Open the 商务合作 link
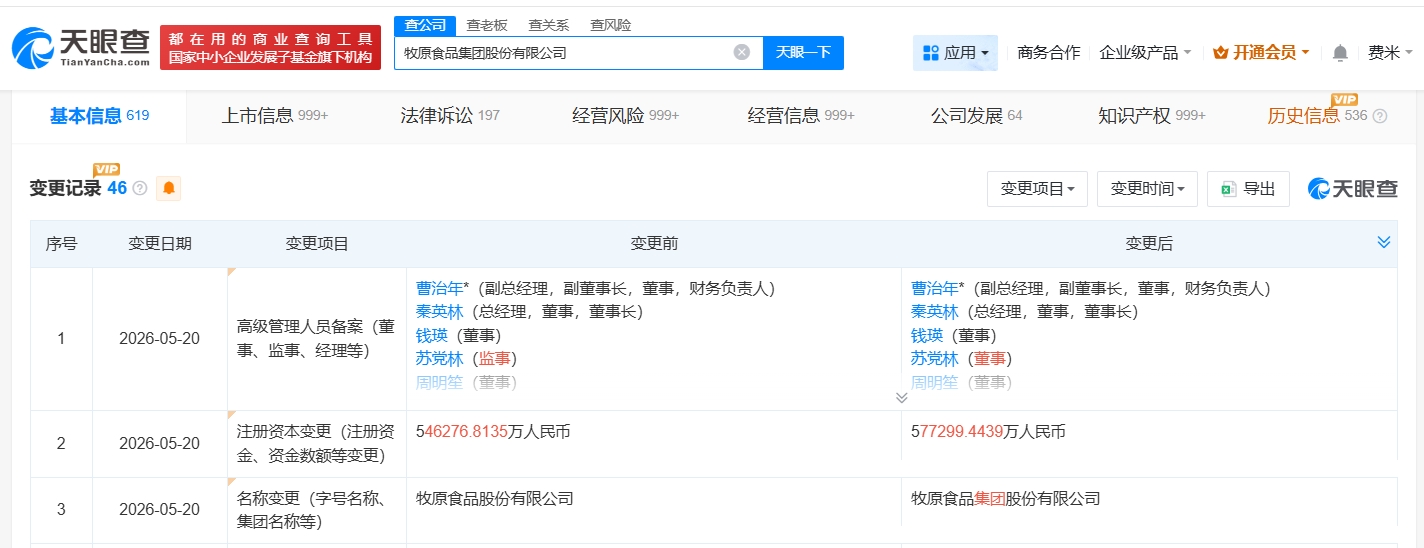Viewport: 1424px width, 548px height. (x=1048, y=53)
